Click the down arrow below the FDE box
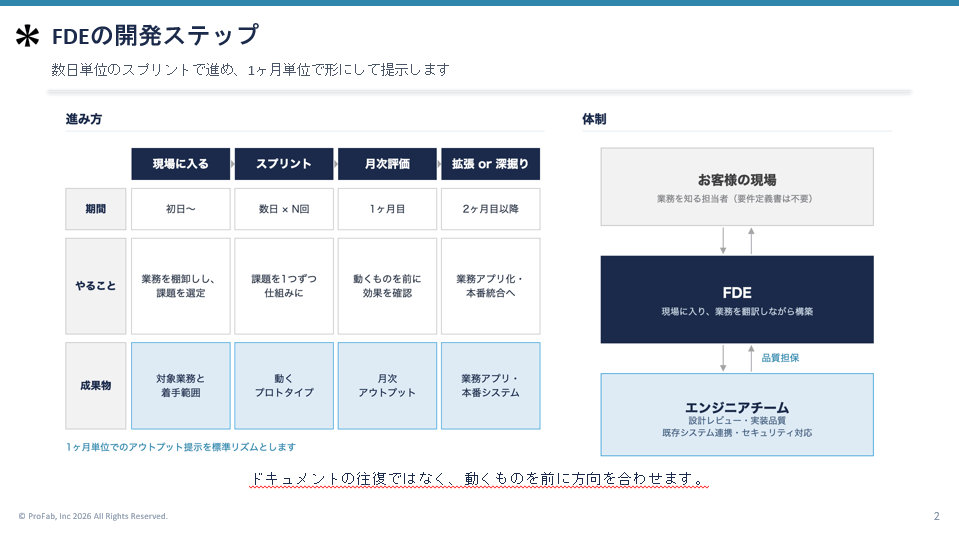 (x=723, y=358)
